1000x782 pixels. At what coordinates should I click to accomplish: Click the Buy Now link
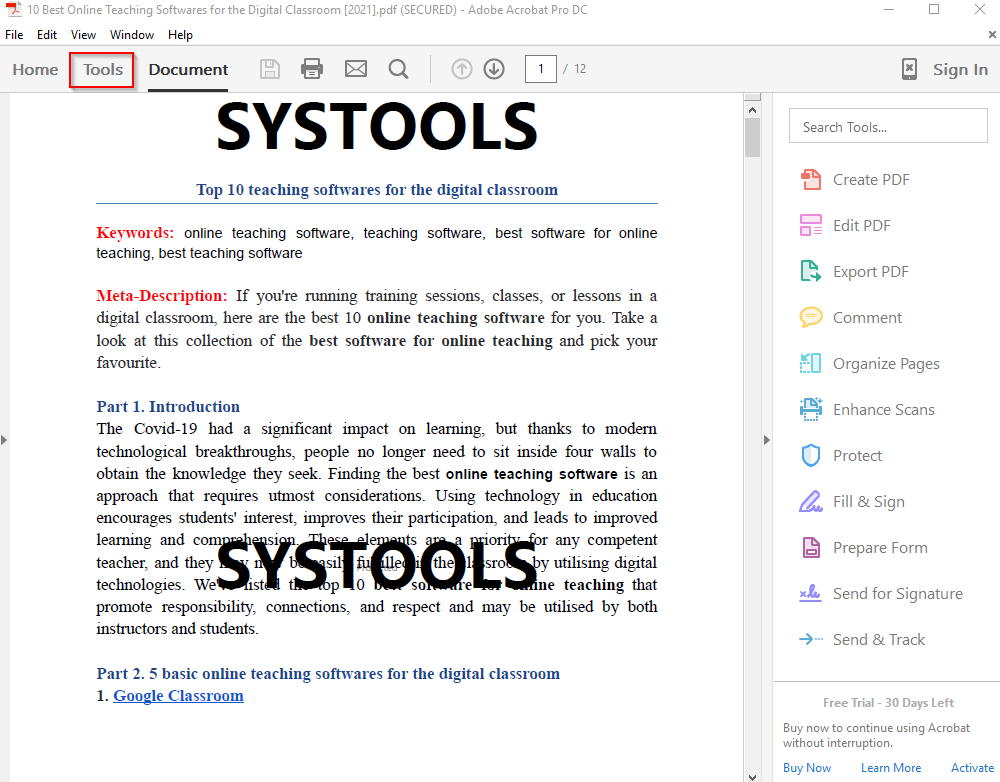[807, 768]
